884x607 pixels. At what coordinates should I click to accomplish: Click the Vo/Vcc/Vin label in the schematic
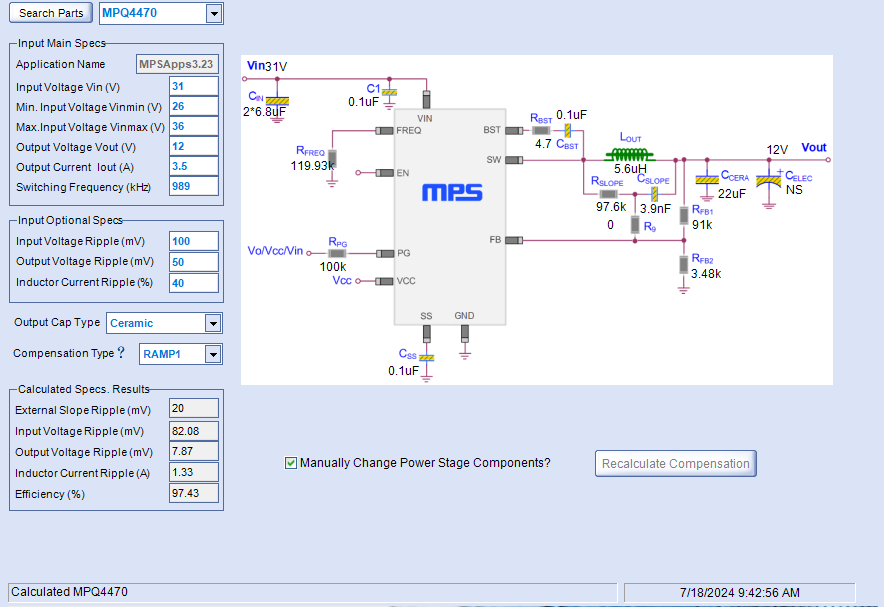click(x=275, y=251)
